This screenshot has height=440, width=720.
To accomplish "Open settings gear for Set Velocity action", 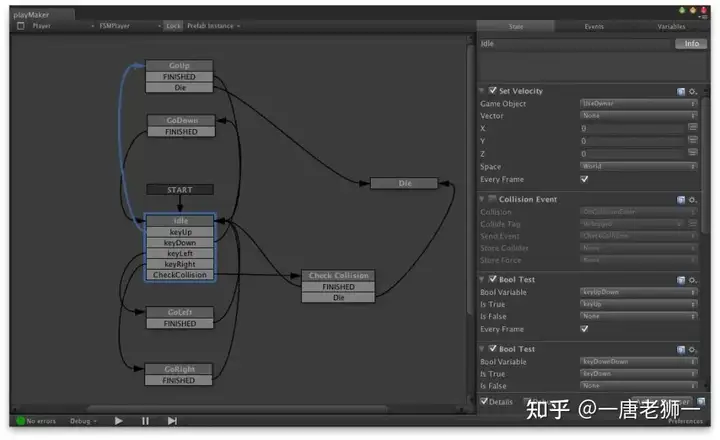I will coord(692,91).
